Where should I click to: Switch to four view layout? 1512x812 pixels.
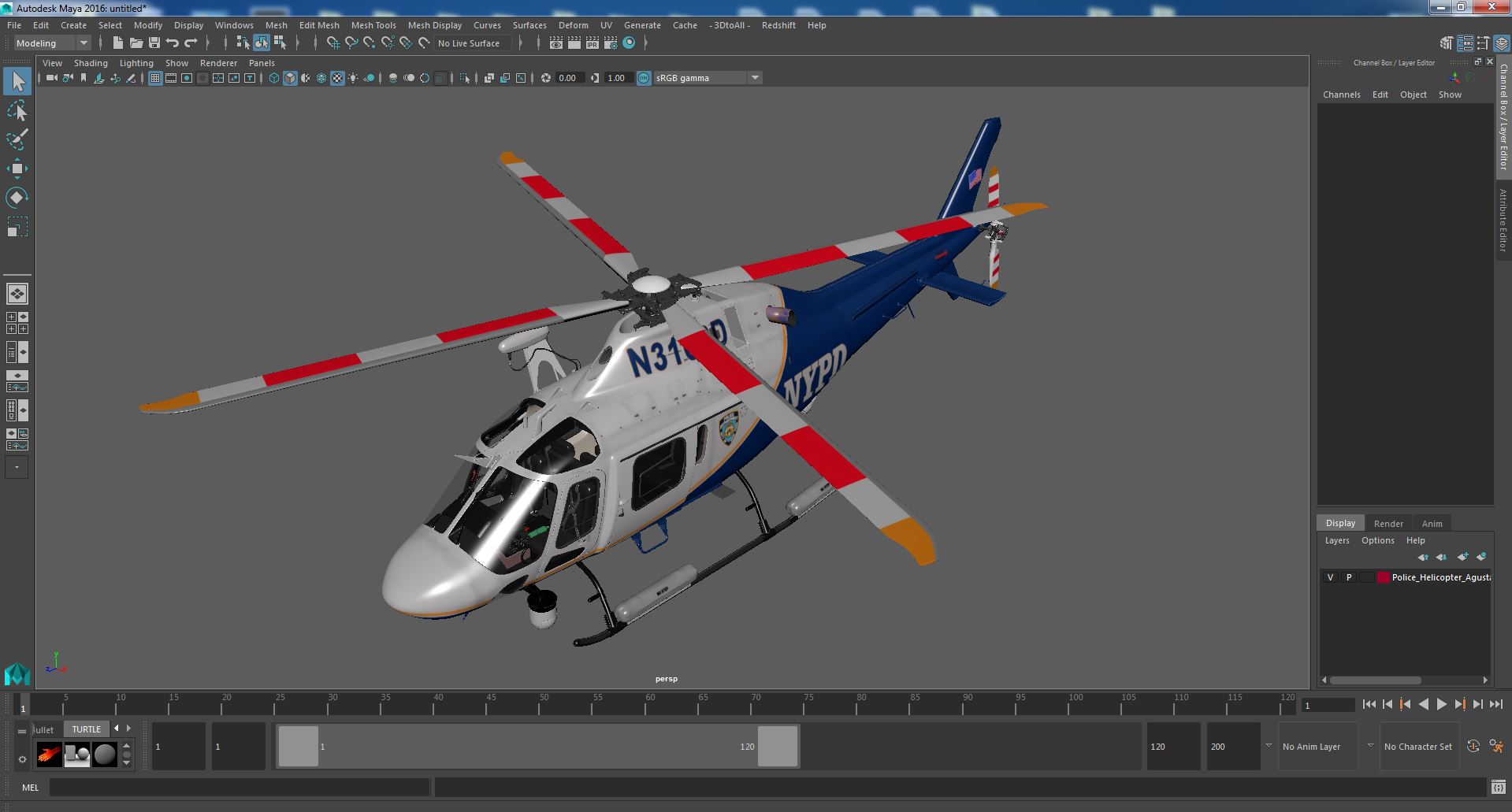tap(17, 323)
